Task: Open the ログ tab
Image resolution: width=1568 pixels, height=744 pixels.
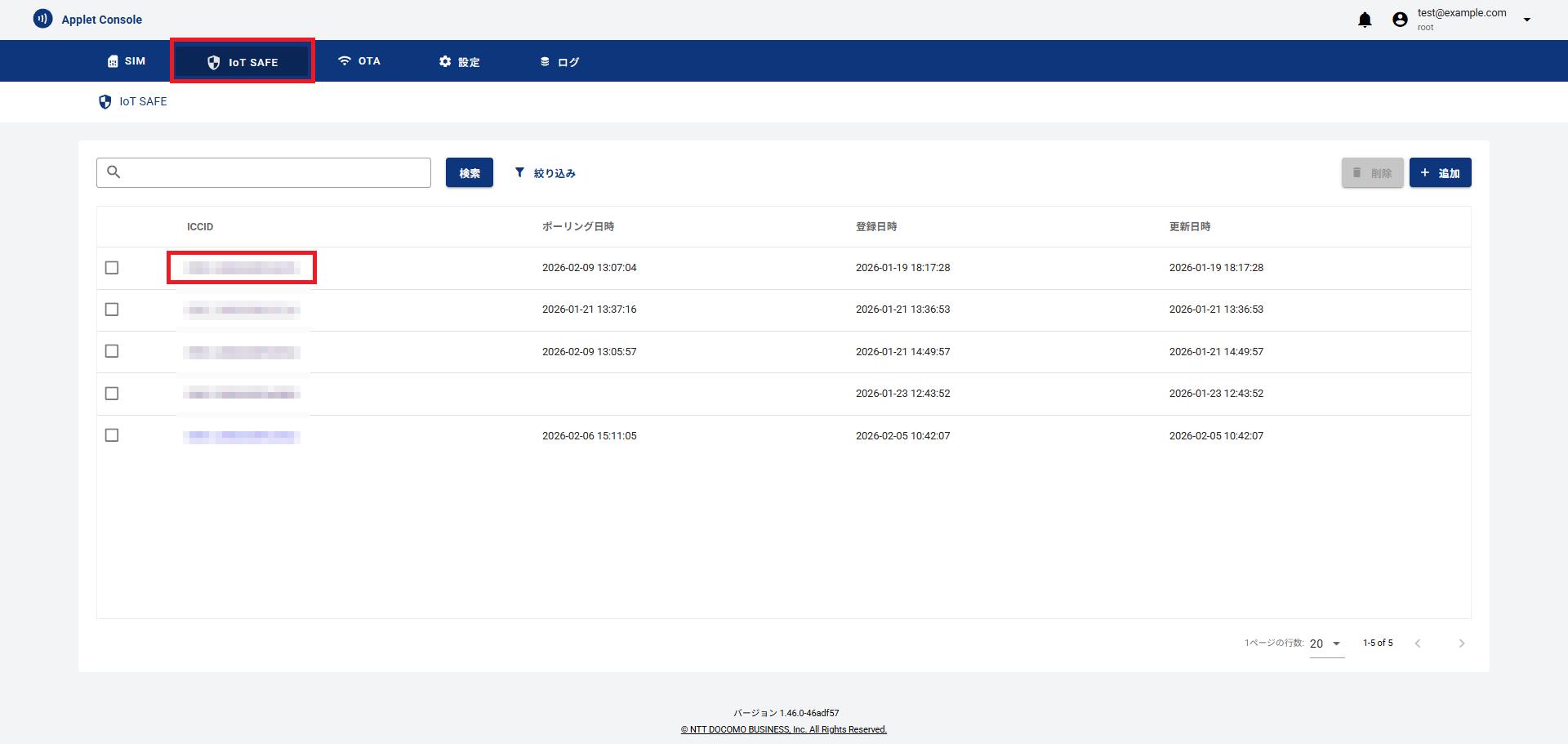Action: click(x=559, y=60)
